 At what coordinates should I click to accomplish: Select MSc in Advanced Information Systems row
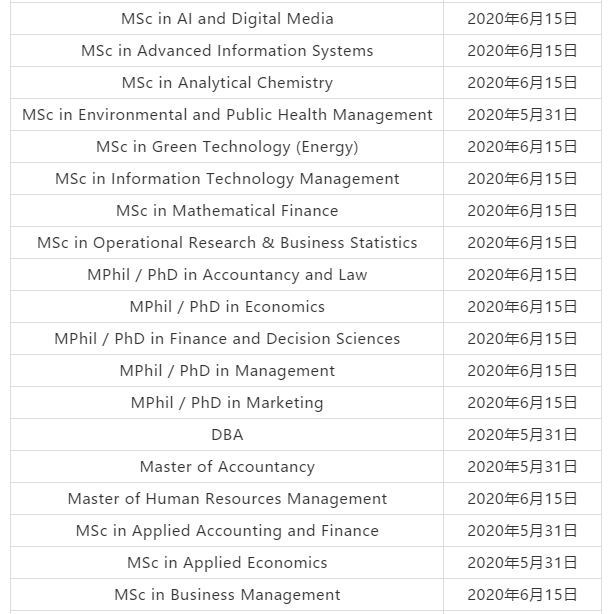click(227, 51)
